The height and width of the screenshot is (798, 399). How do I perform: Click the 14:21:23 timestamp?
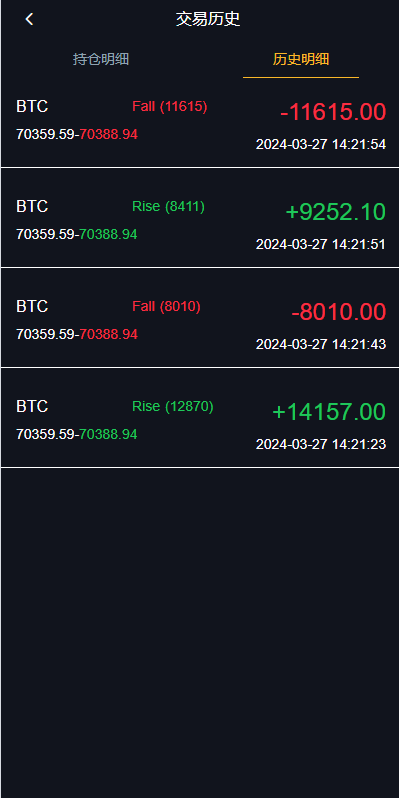click(321, 444)
